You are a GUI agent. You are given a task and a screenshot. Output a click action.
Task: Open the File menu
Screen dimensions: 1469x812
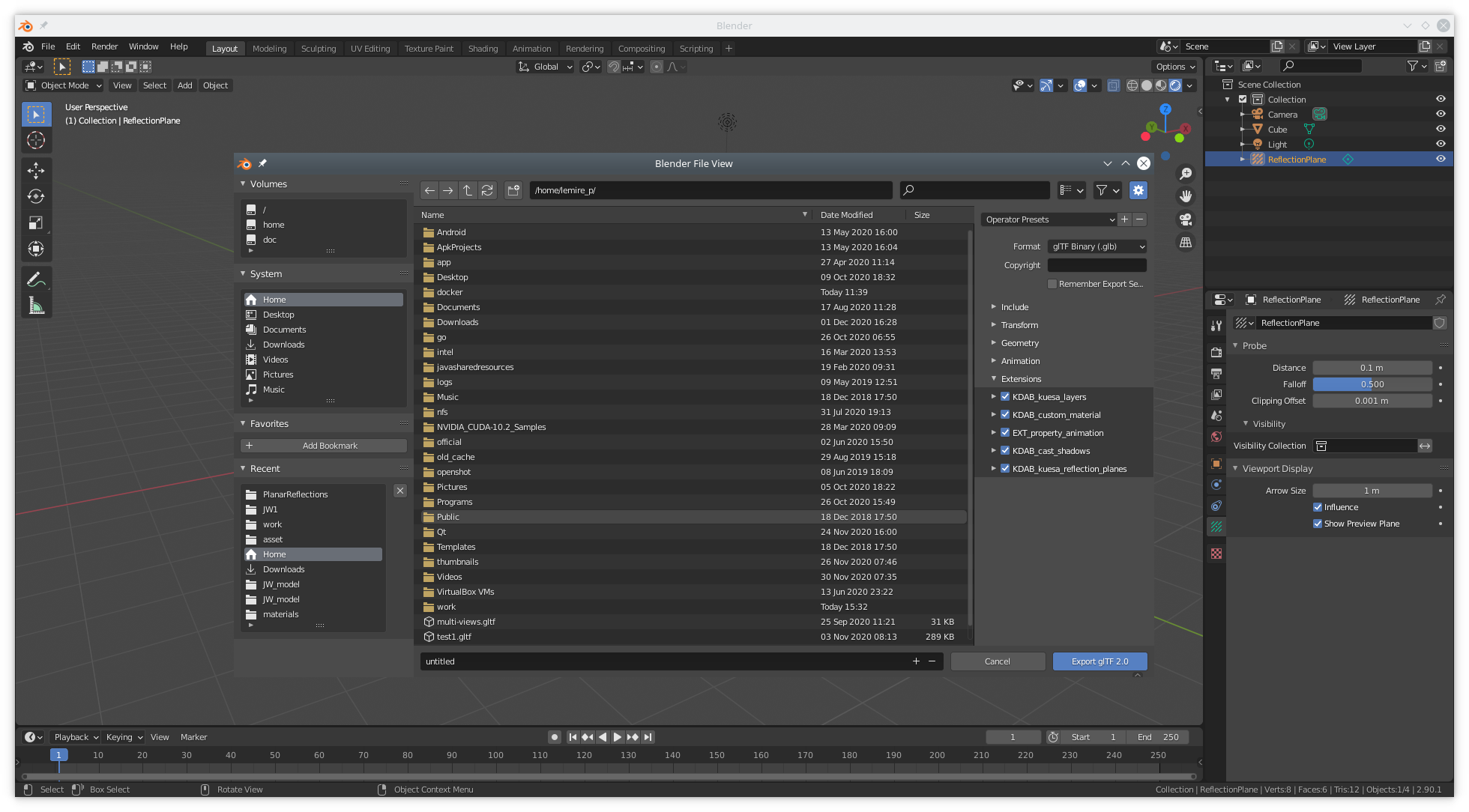pyautogui.click(x=48, y=46)
